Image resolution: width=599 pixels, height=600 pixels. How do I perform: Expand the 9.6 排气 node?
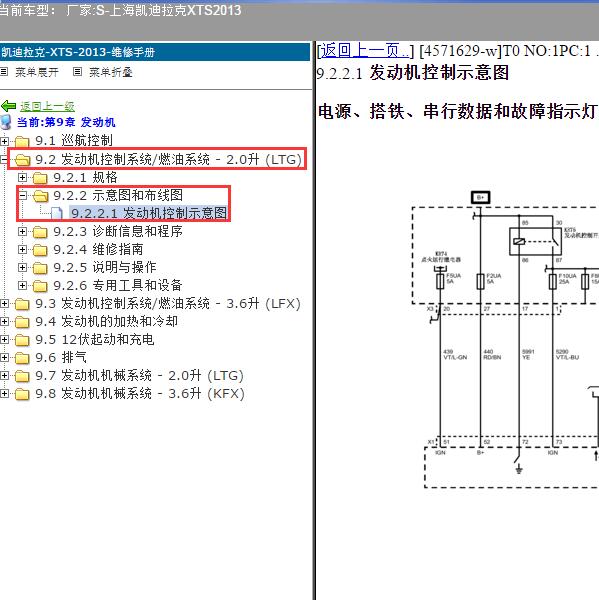pos(4,358)
